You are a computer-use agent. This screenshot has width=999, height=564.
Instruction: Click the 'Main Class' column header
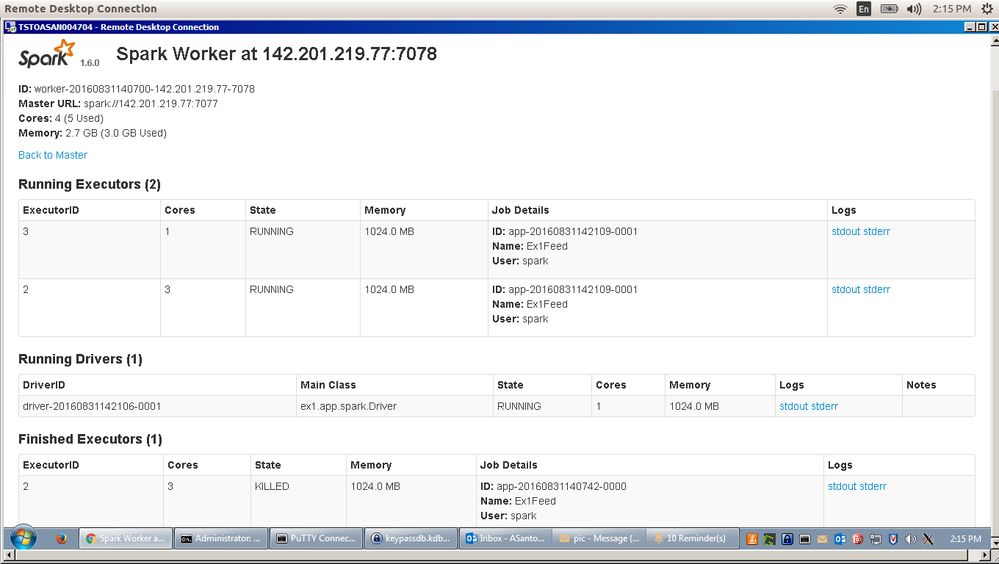pyautogui.click(x=328, y=385)
